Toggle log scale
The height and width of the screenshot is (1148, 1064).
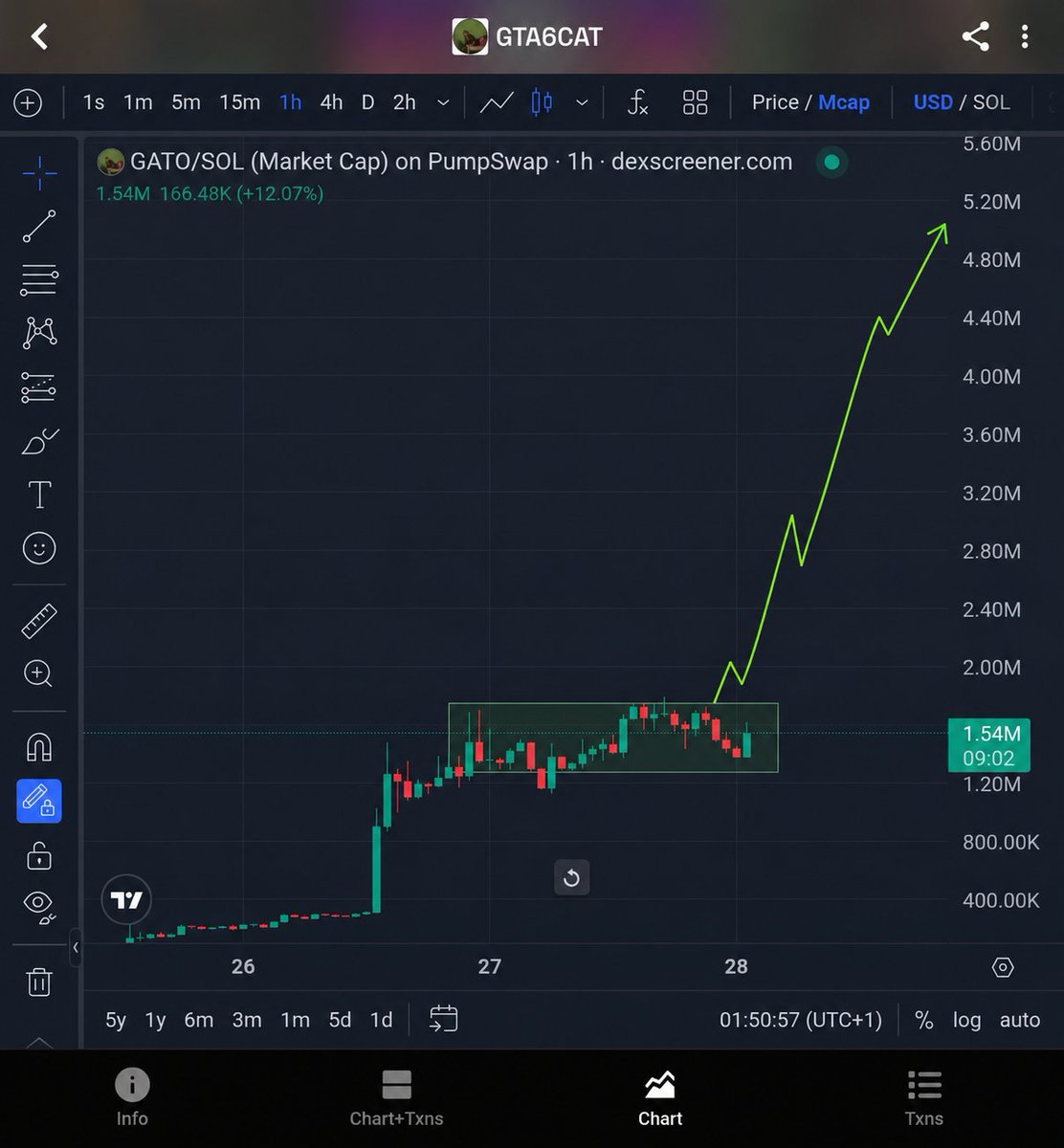(966, 1020)
